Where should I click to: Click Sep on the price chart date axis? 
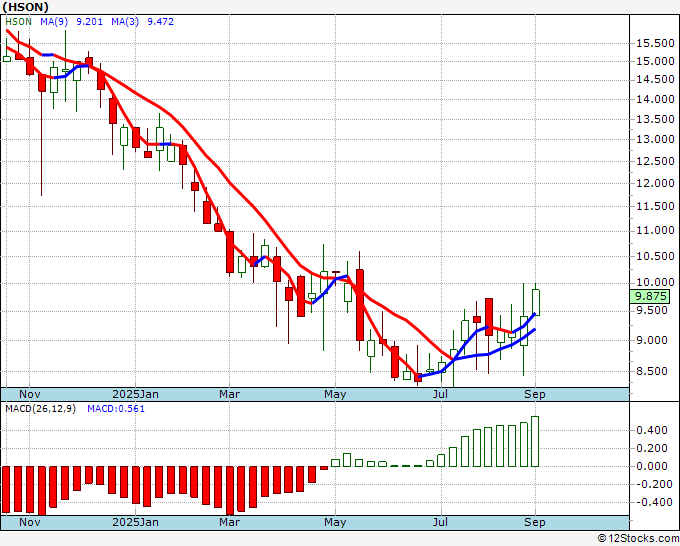[x=535, y=394]
